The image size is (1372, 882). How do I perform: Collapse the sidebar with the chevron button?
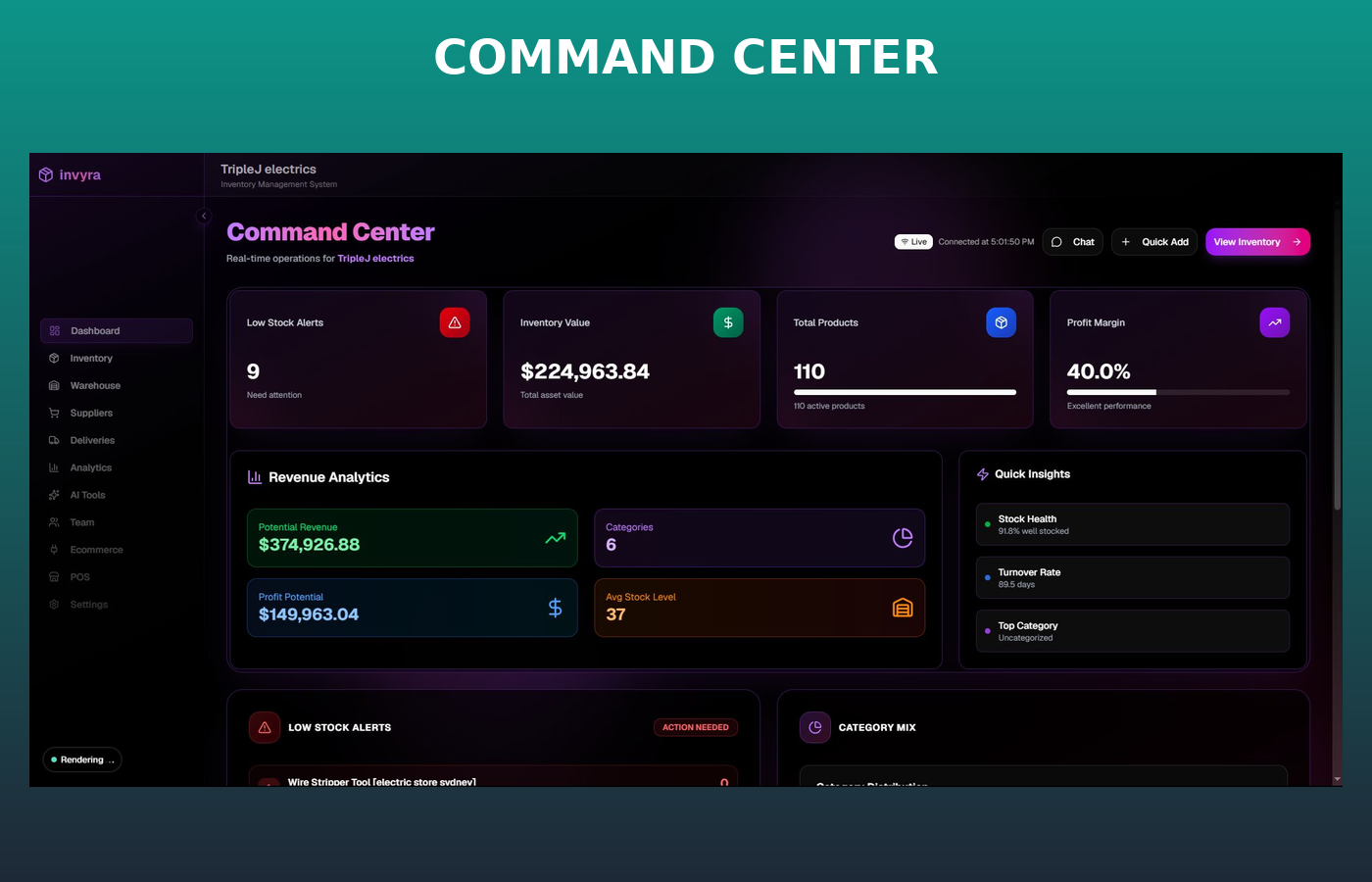click(204, 216)
